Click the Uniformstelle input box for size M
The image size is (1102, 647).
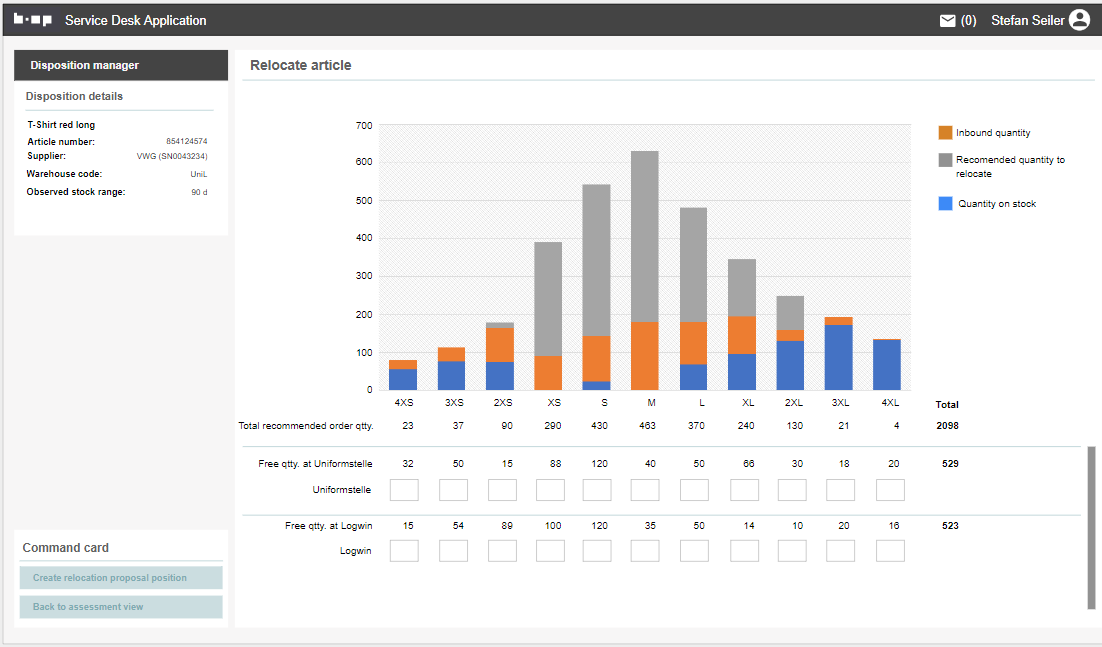pyautogui.click(x=645, y=490)
